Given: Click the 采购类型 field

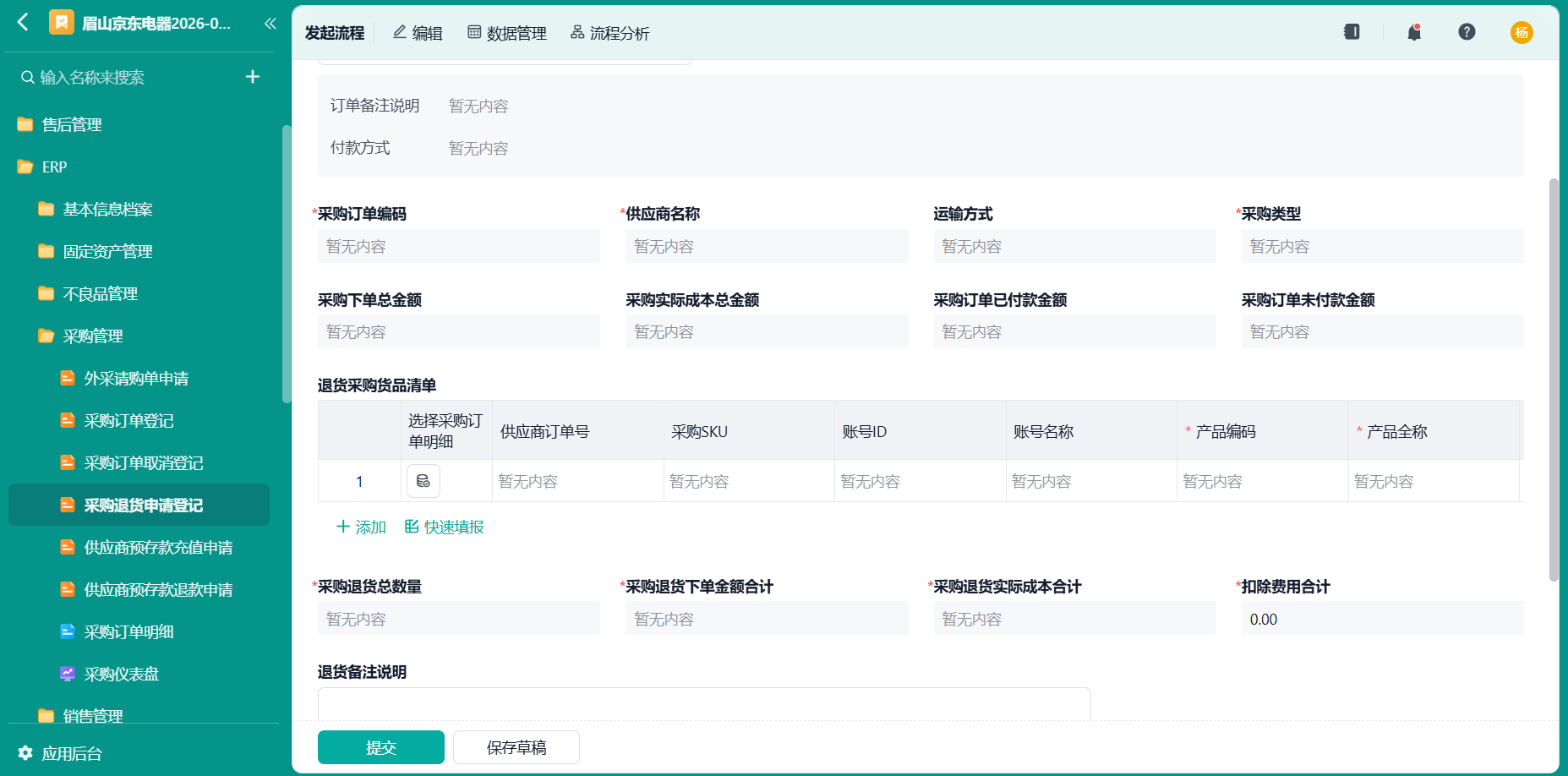Looking at the screenshot, I should pyautogui.click(x=1382, y=246).
